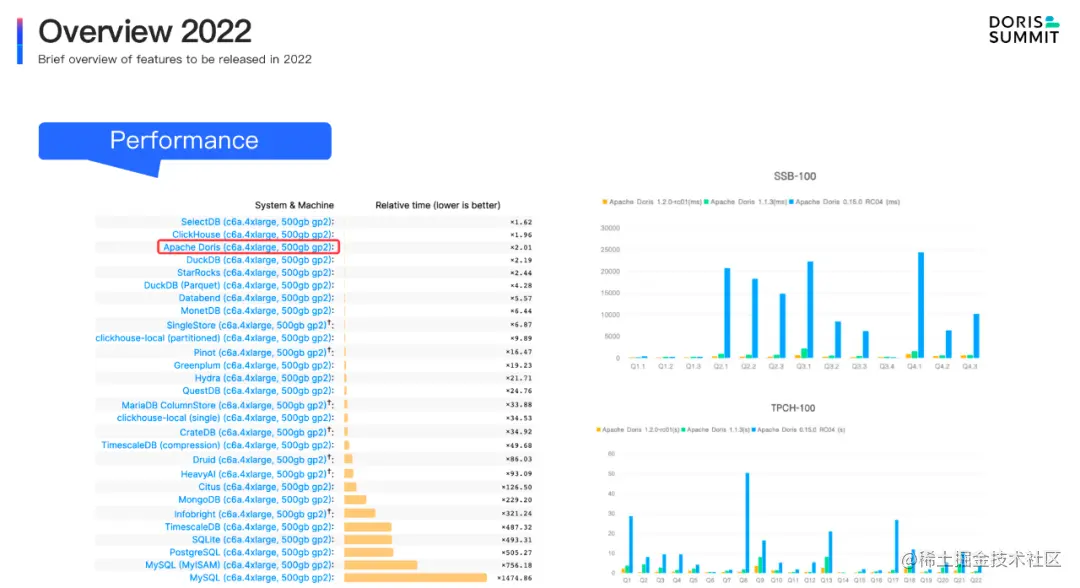Click the MySQL (MyISAM) orange bar
The image size is (1080, 588).
click(x=381, y=565)
